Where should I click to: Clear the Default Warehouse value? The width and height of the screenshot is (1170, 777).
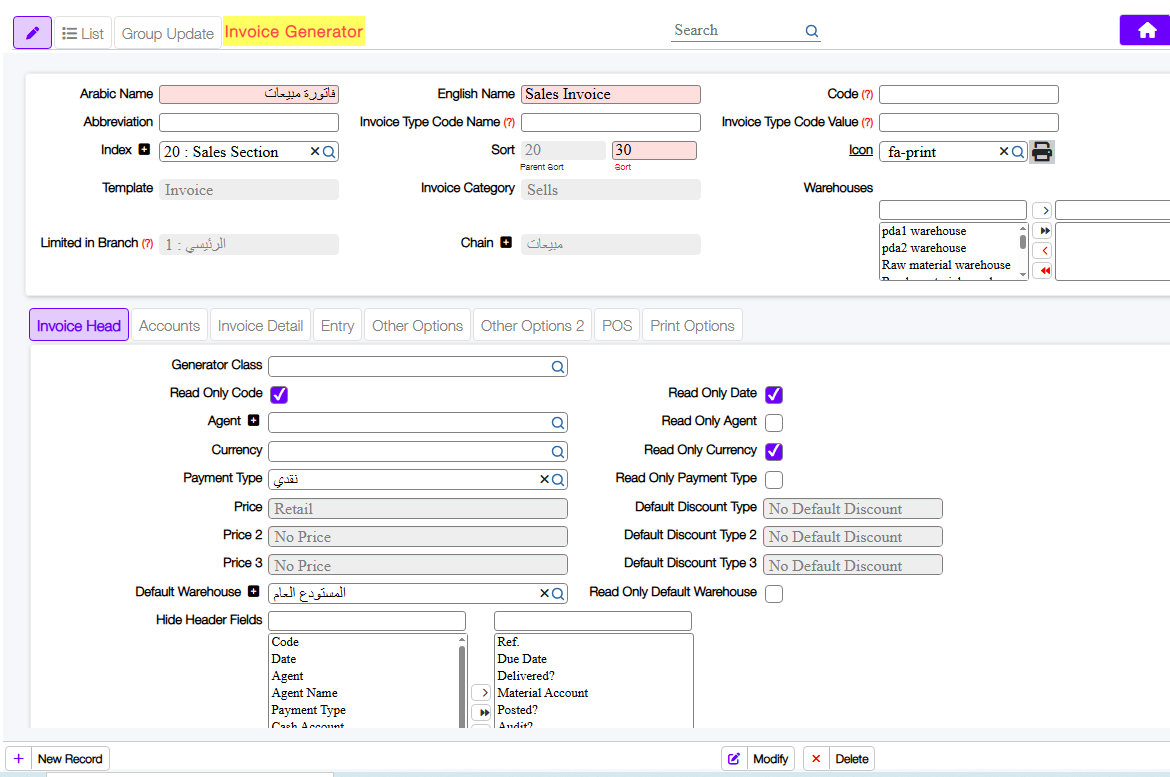544,593
